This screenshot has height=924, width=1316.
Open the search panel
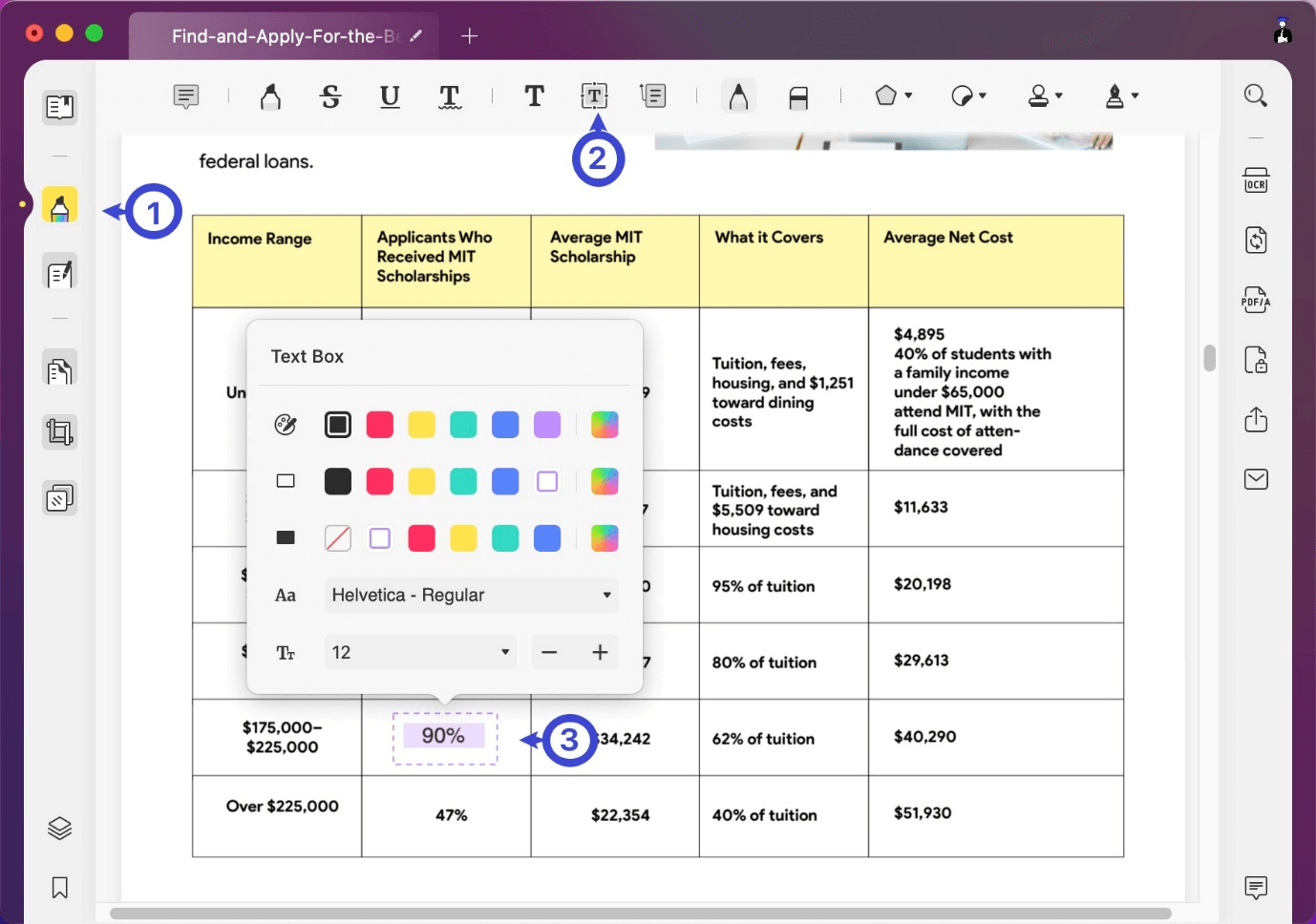tap(1256, 94)
